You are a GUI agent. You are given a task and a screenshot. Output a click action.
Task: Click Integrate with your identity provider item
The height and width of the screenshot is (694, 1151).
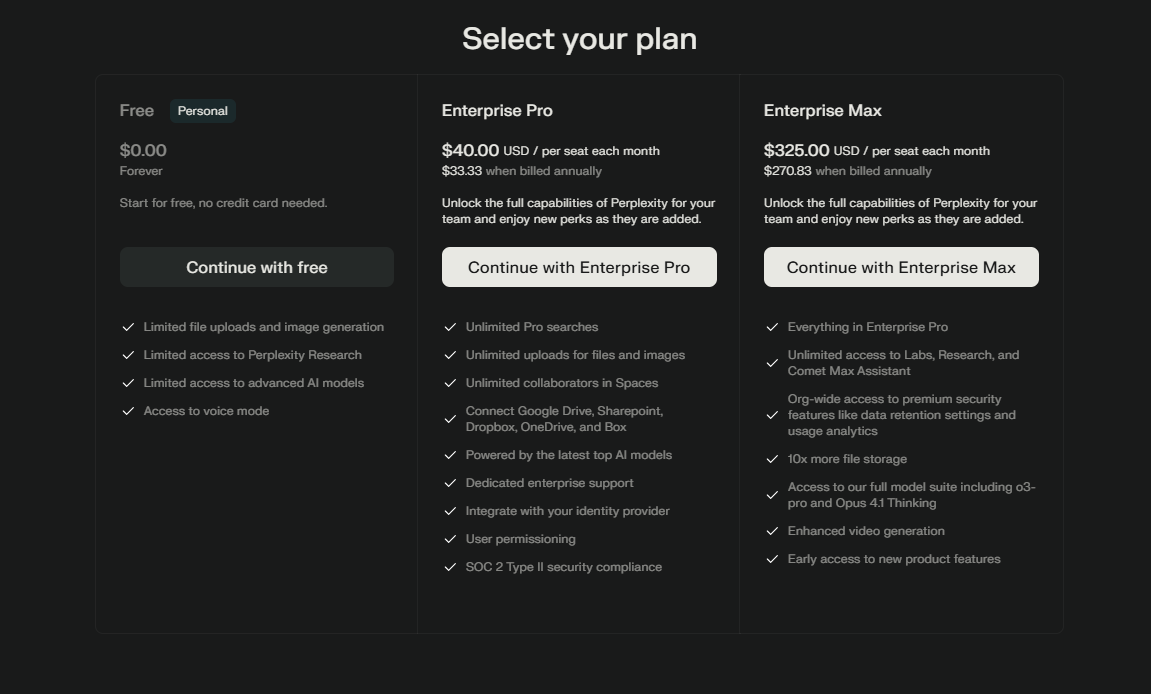coord(567,511)
